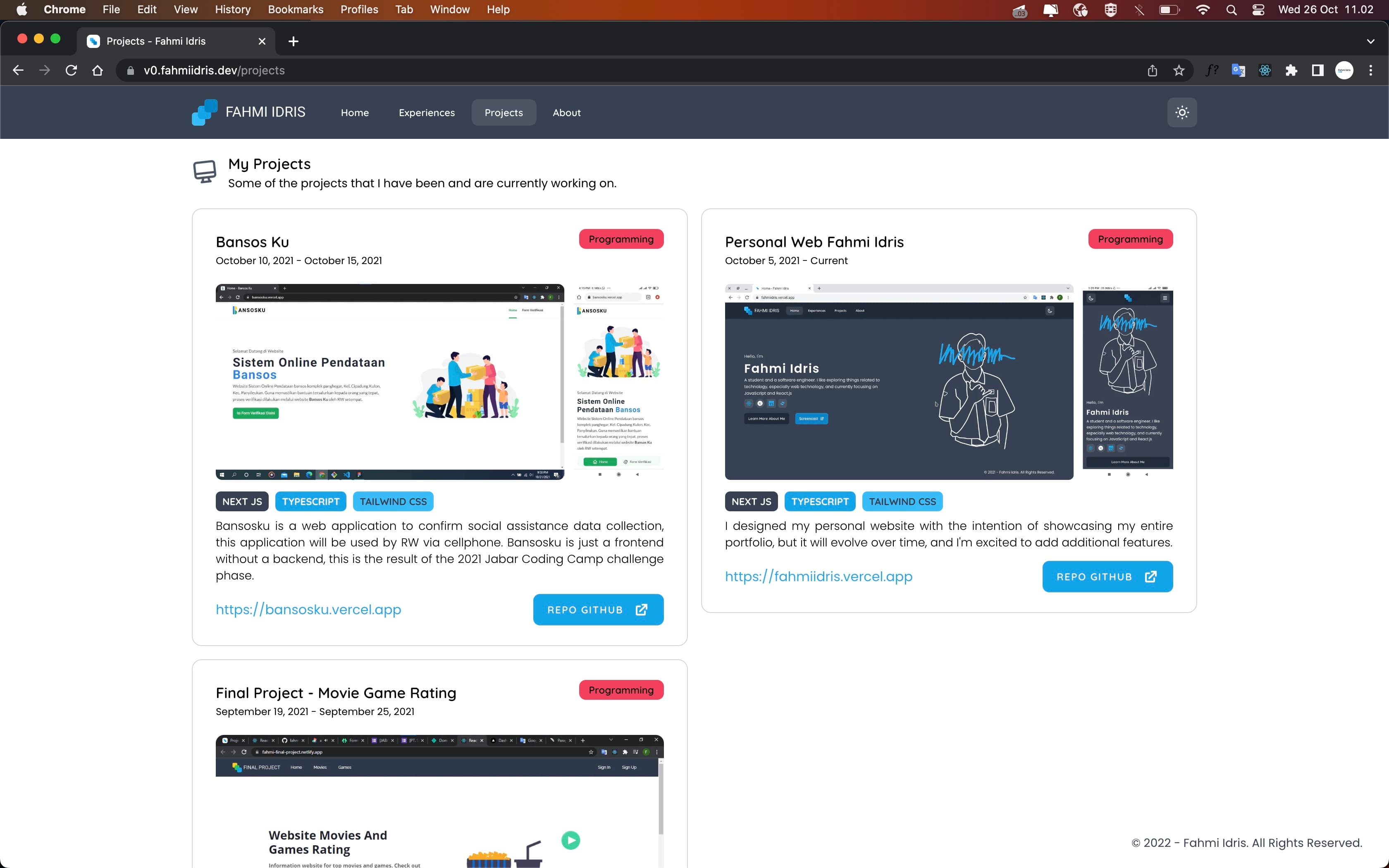Click the Bluetooth status icon
1389x868 pixels.
coord(1139,10)
